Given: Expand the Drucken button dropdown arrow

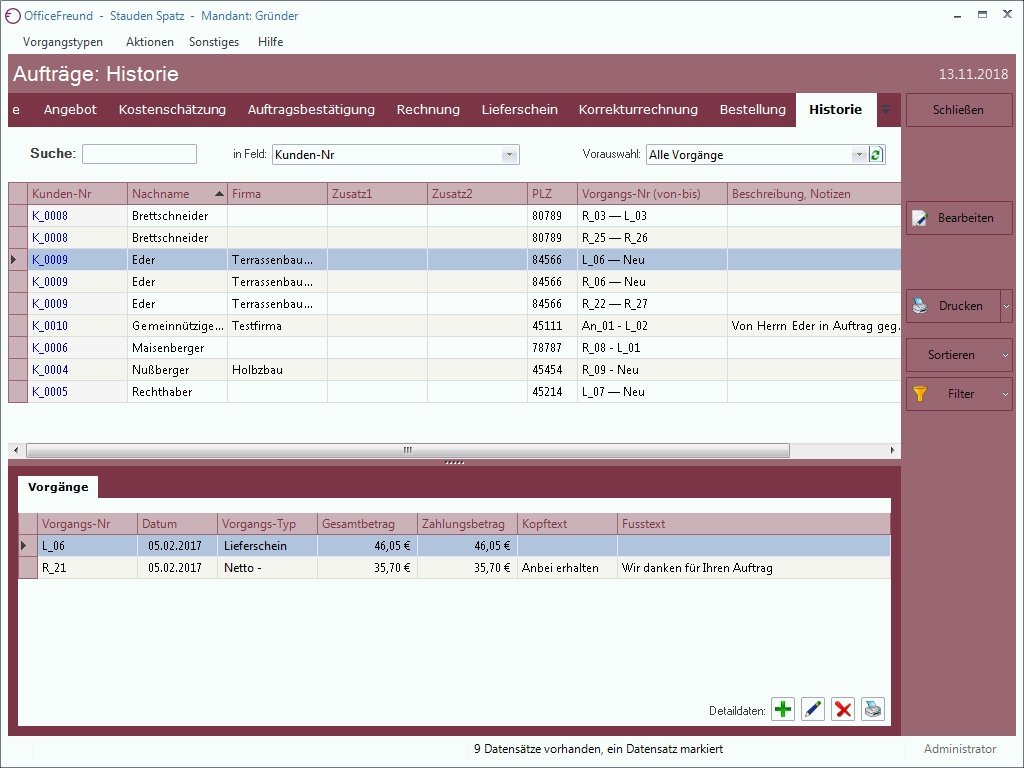Looking at the screenshot, I should pyautogui.click(x=1006, y=306).
